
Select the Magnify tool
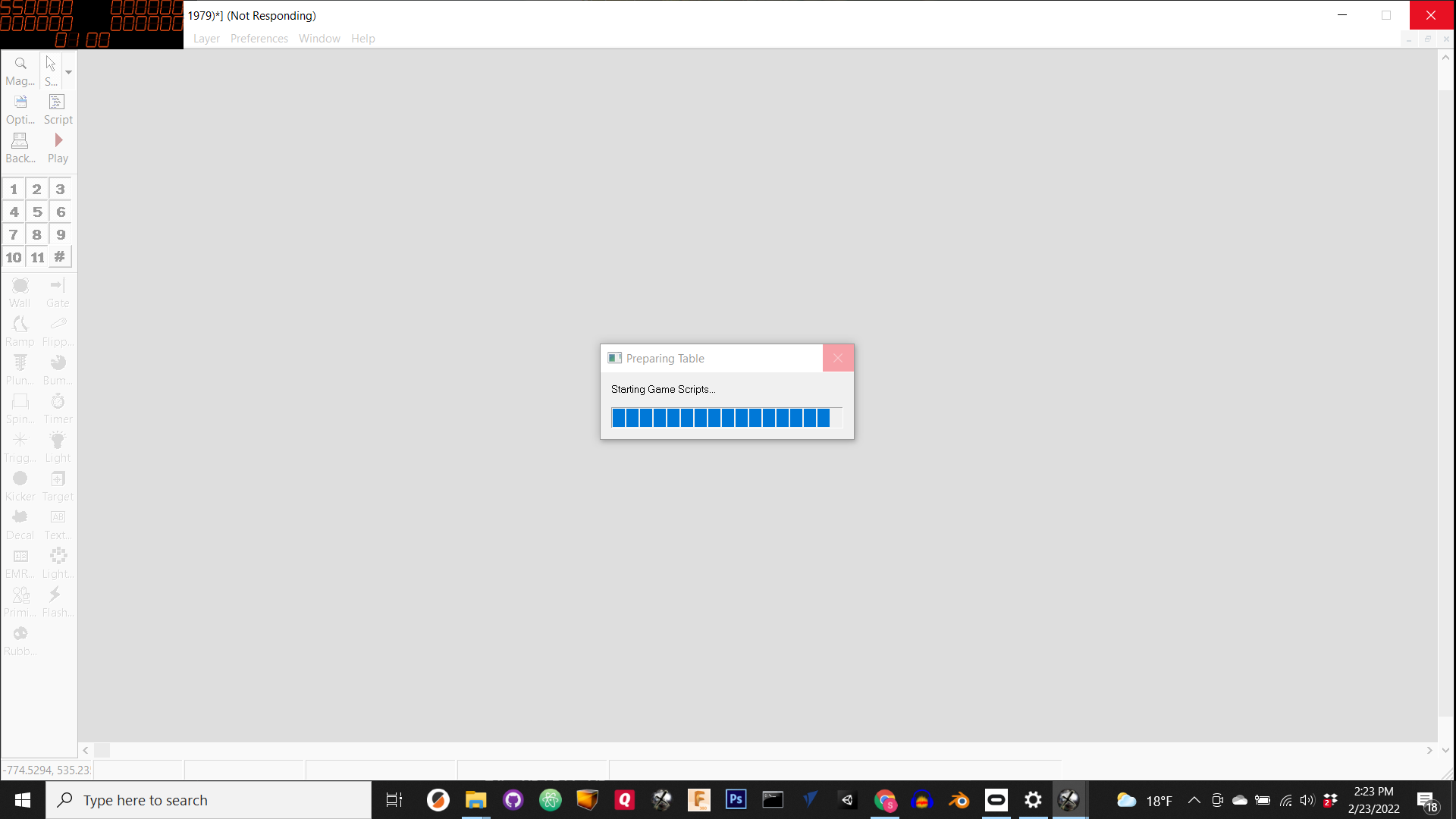20,71
